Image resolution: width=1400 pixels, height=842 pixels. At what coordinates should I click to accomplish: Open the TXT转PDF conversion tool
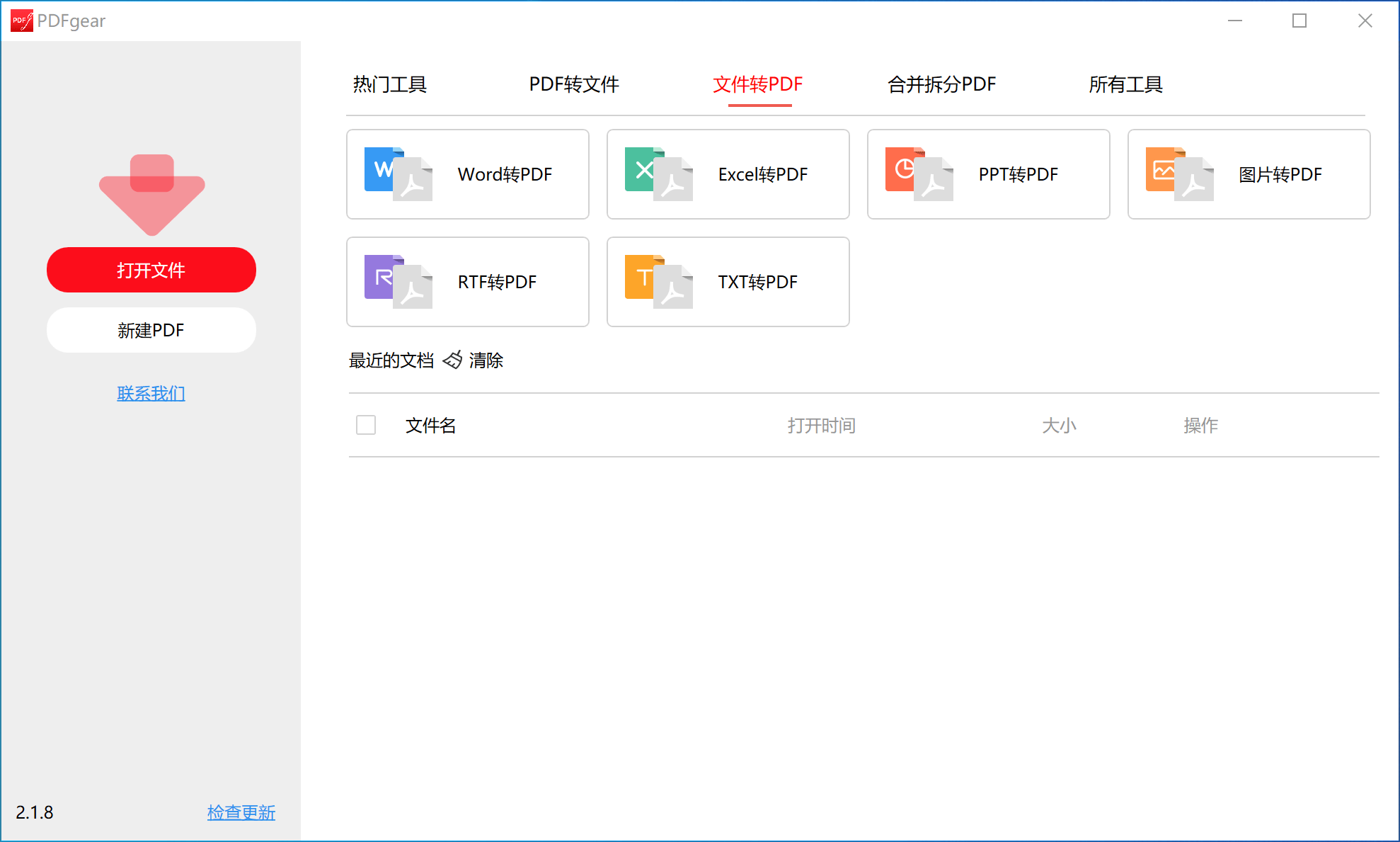coord(728,282)
